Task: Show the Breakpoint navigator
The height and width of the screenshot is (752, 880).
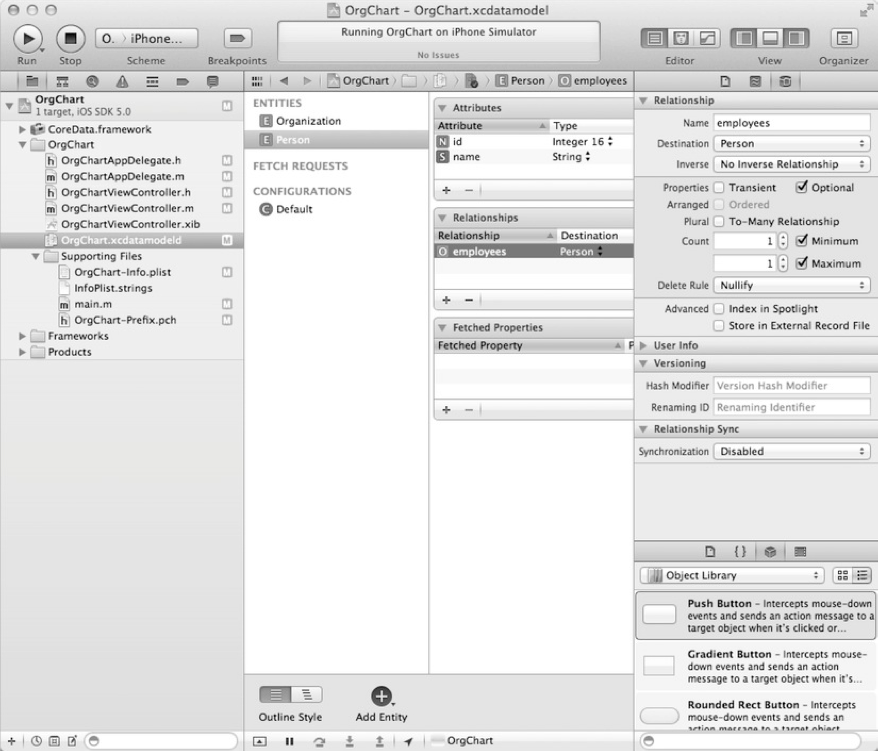Action: tap(182, 81)
